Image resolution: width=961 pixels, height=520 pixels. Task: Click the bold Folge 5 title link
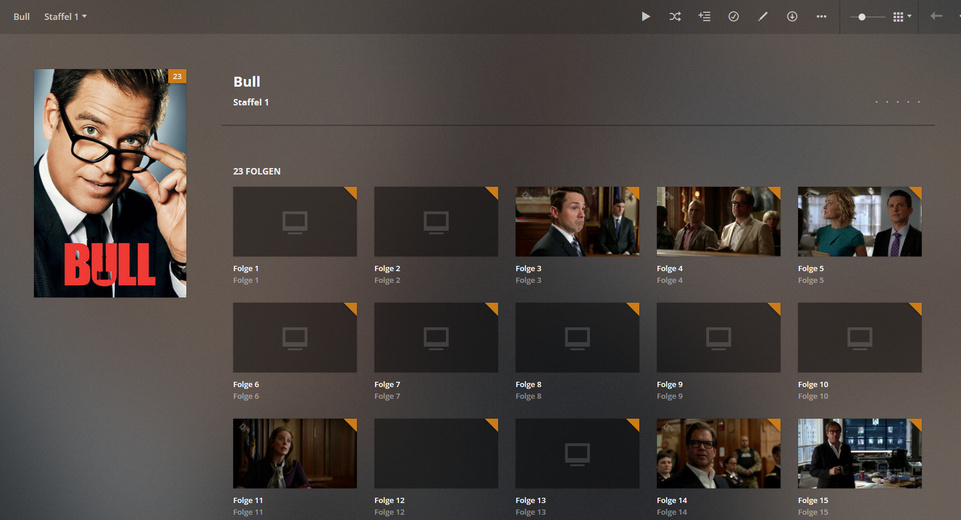[811, 269]
